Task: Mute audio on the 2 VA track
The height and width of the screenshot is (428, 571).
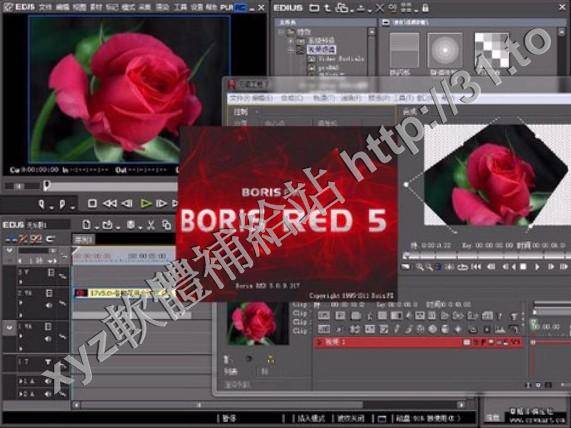Action: [x=49, y=305]
